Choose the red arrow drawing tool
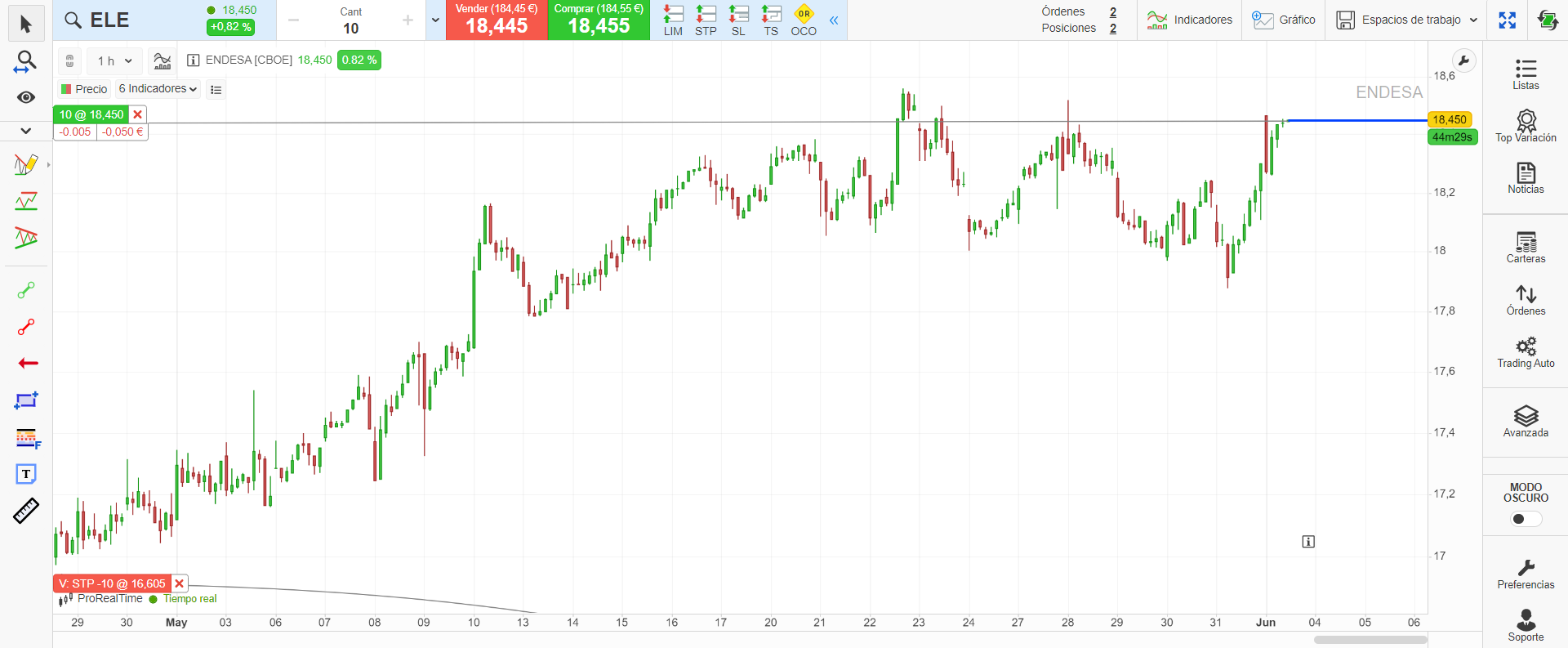Screen dimensions: 1568x648 28,364
